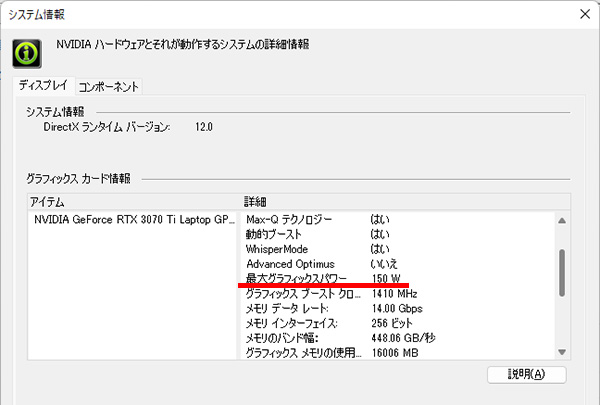Click the scroll up arrow in details list
This screenshot has width=600, height=405.
[x=562, y=220]
